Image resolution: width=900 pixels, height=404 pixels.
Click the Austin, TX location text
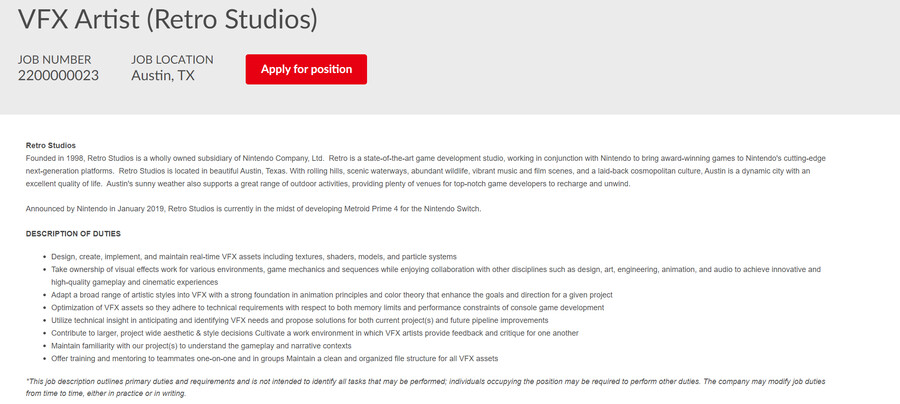tap(163, 76)
